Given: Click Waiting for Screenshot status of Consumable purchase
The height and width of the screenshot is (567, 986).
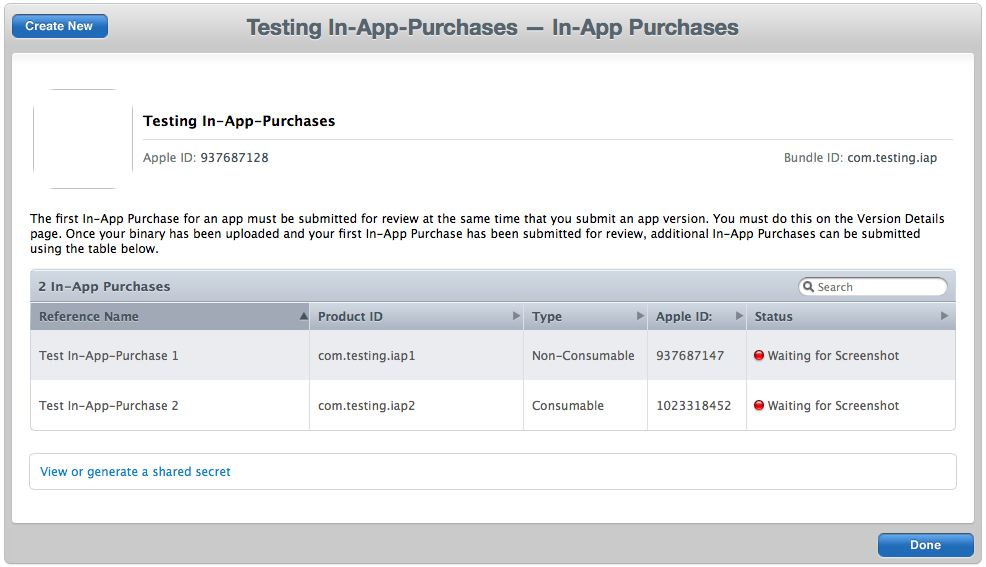Looking at the screenshot, I should pos(833,406).
